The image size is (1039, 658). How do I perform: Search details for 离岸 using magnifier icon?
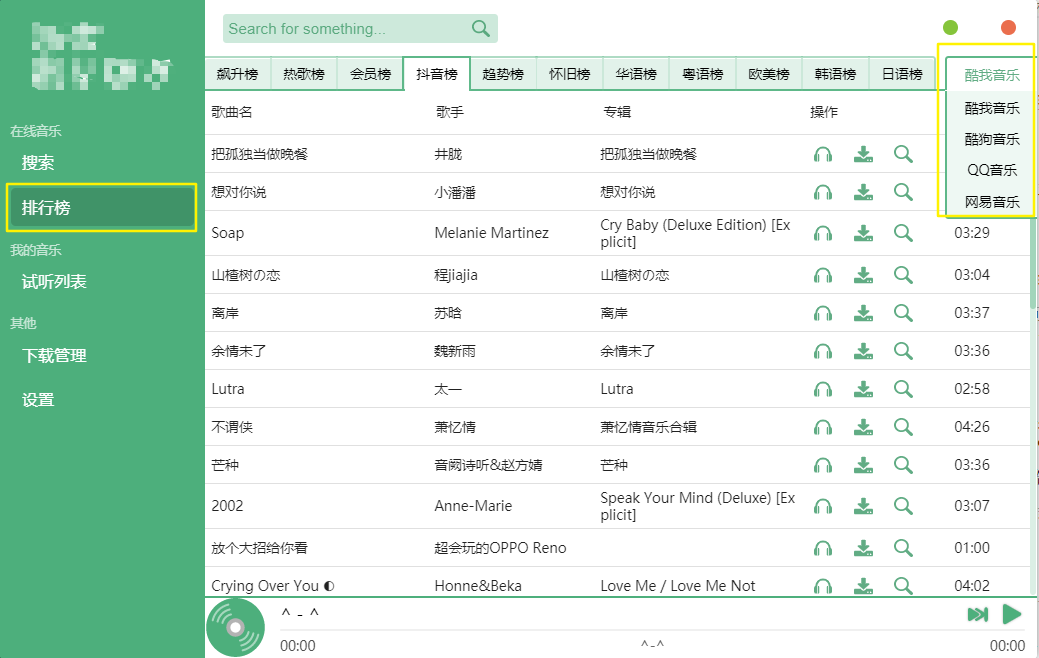903,311
